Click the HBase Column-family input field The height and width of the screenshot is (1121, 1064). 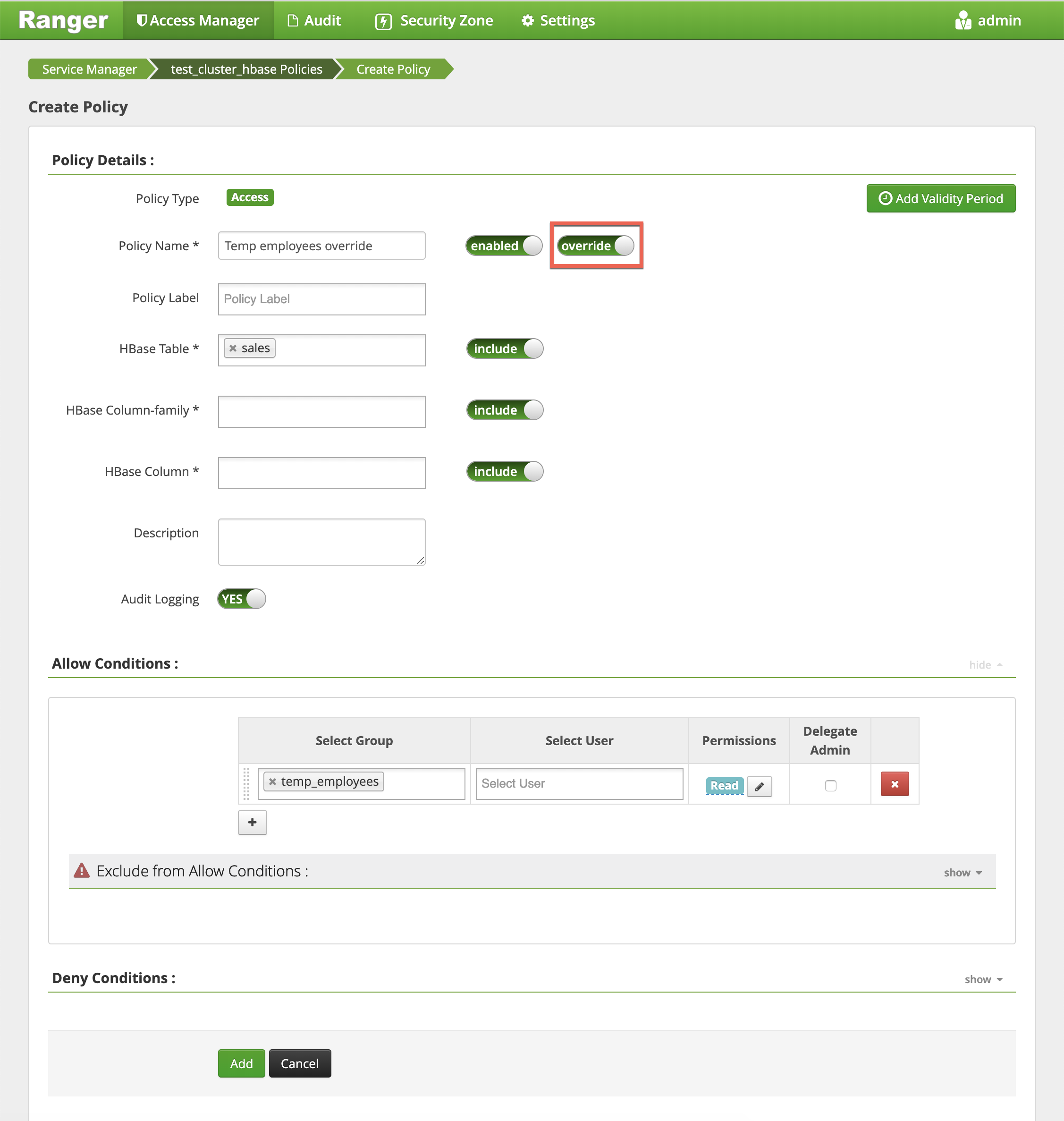click(x=321, y=410)
